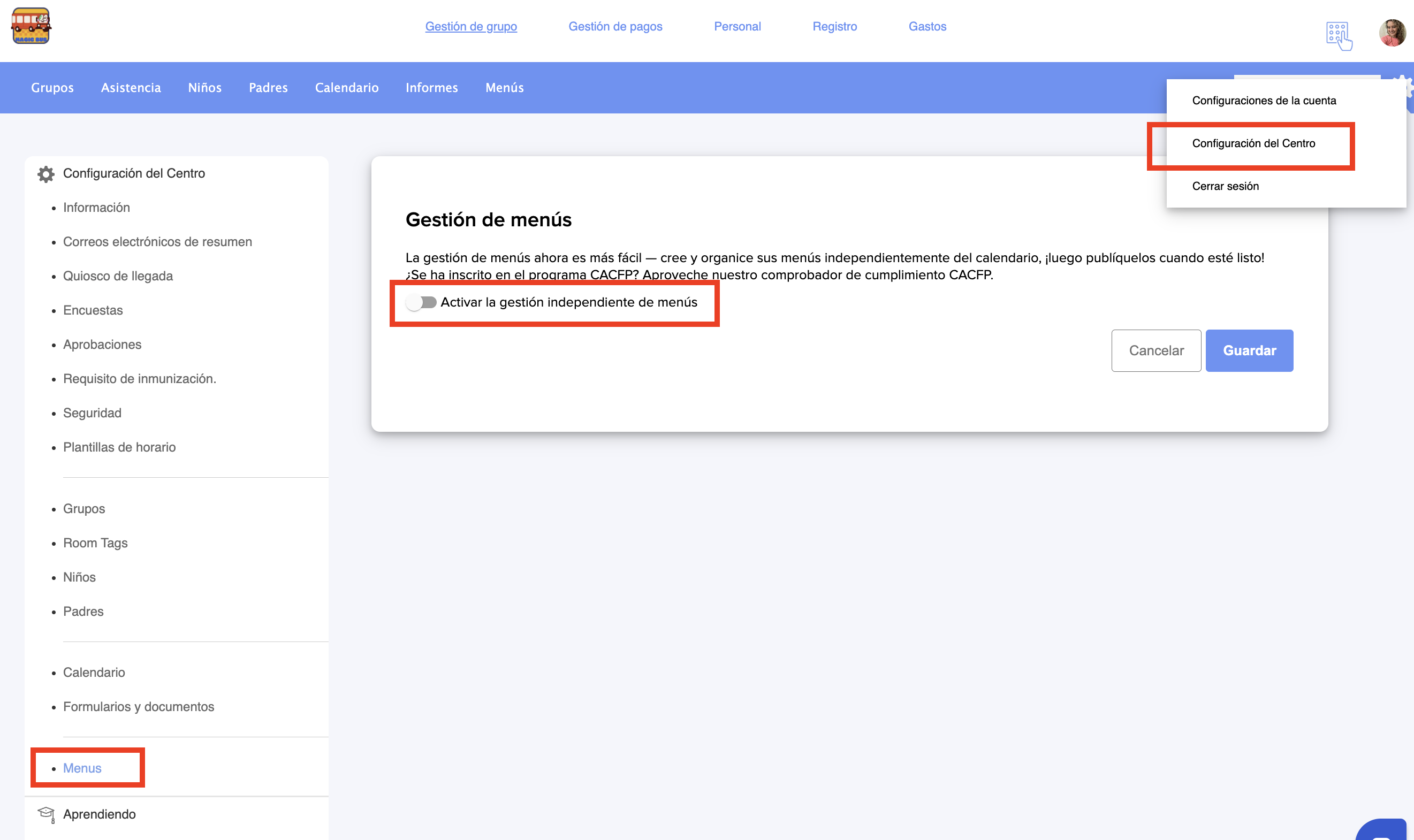Choose Cerrar sesión from the dropdown
Viewport: 1414px width, 840px height.
(x=1225, y=186)
